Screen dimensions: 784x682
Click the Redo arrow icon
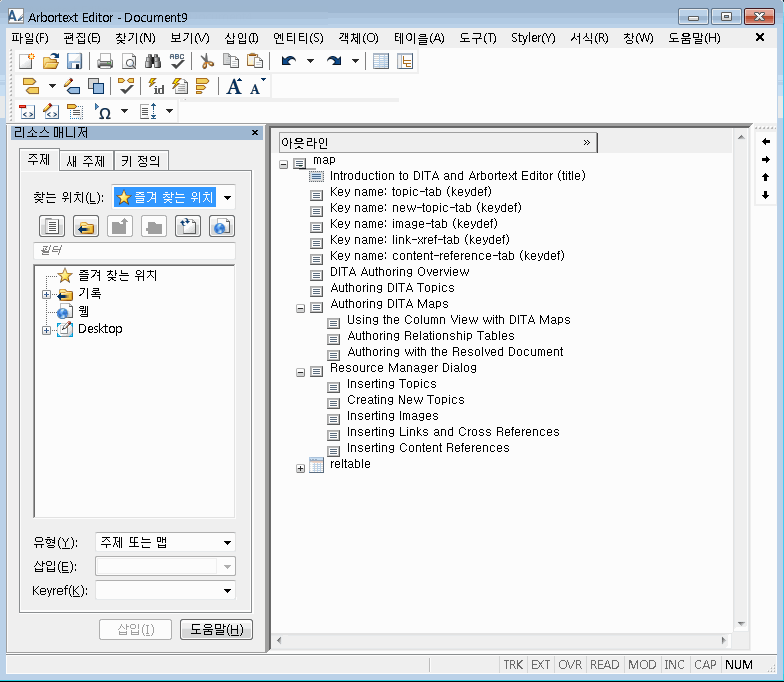(x=334, y=61)
